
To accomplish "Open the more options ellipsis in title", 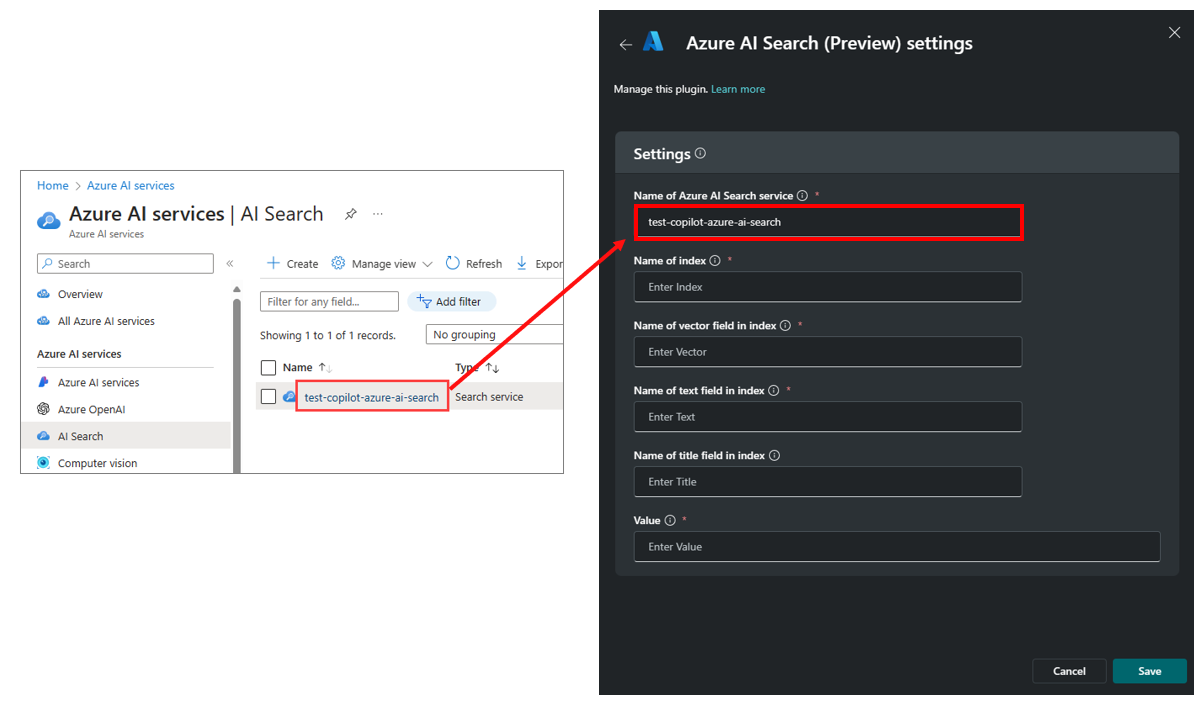I will pyautogui.click(x=378, y=214).
